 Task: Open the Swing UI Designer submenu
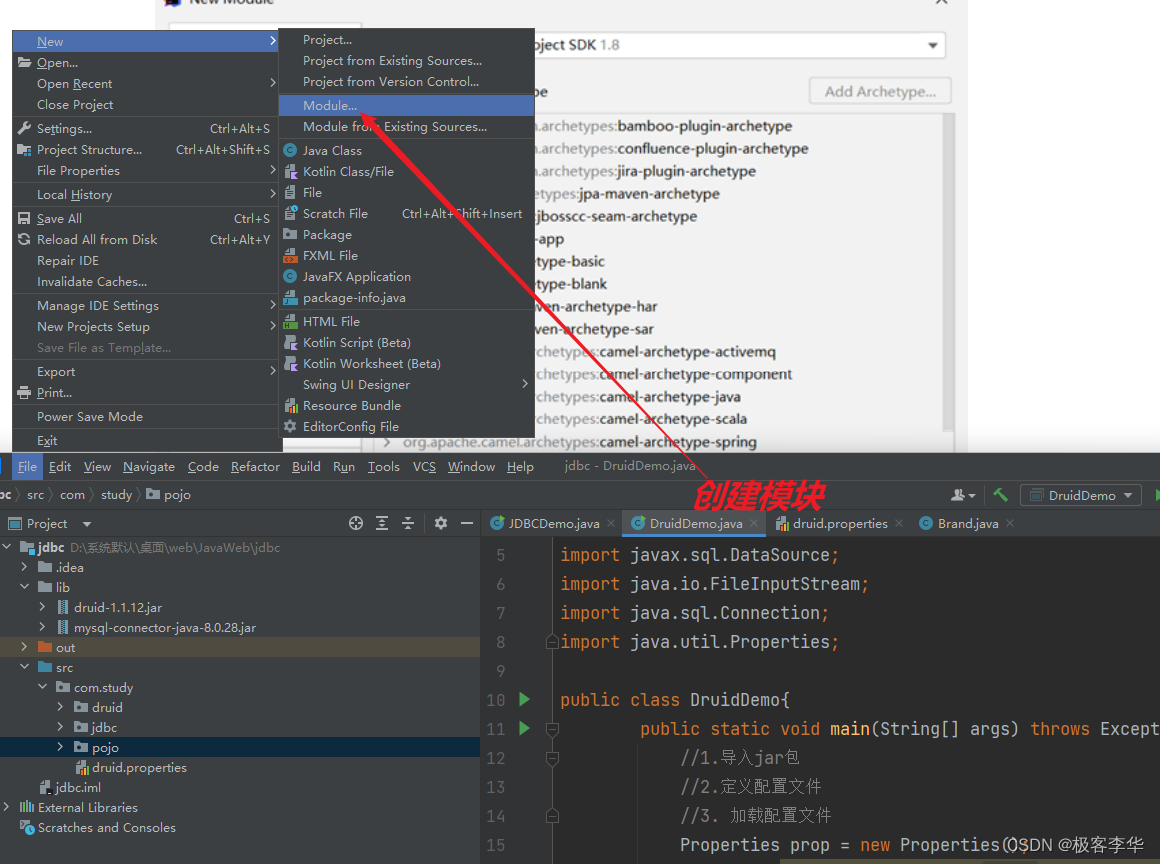coord(407,385)
